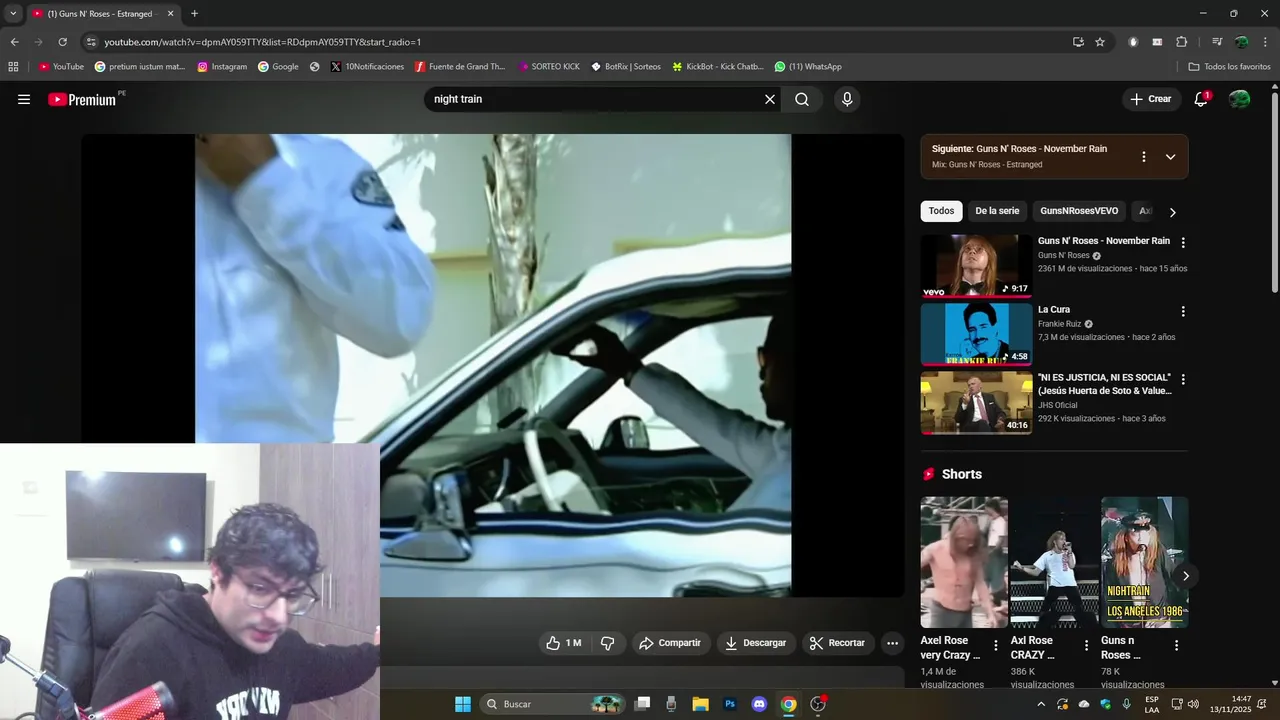Open the YouTube account avatar menu
1280x720 pixels.
(x=1239, y=99)
